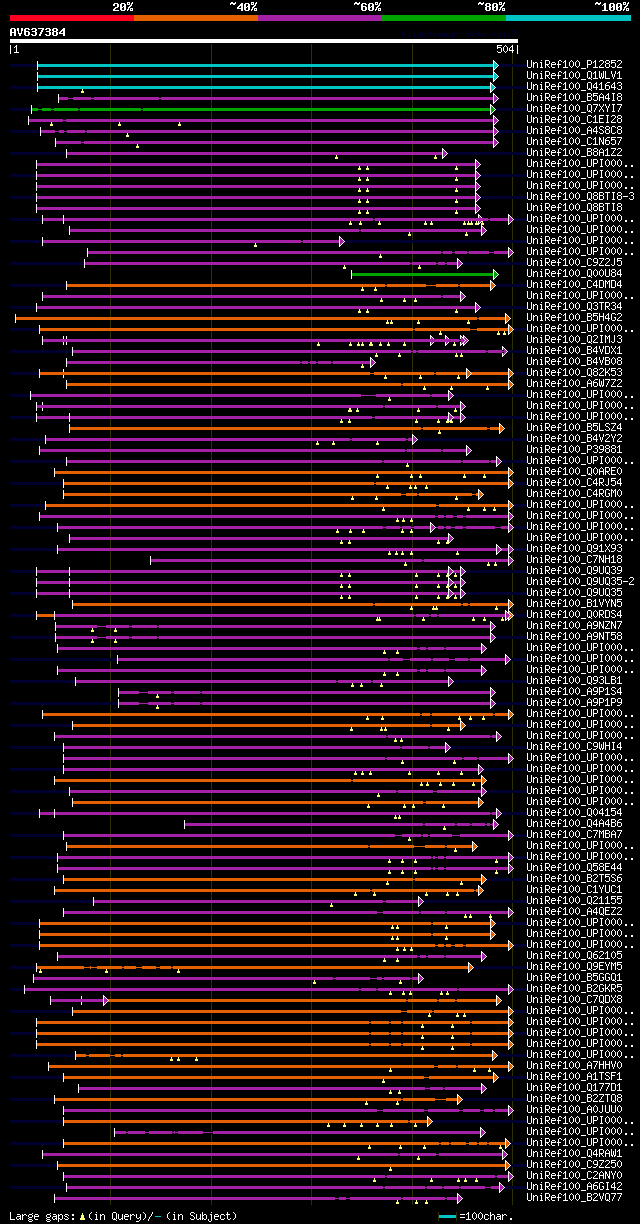Open the UniRef100_Q04154 record
Screen dimensions: 640x1224
point(575,812)
